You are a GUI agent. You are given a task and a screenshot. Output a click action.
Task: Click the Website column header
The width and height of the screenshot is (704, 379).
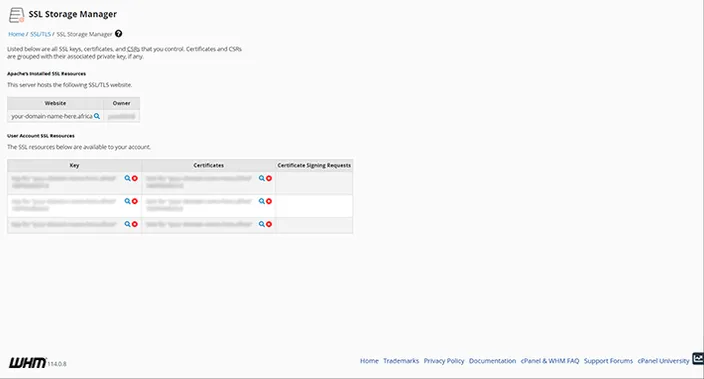tap(55, 103)
